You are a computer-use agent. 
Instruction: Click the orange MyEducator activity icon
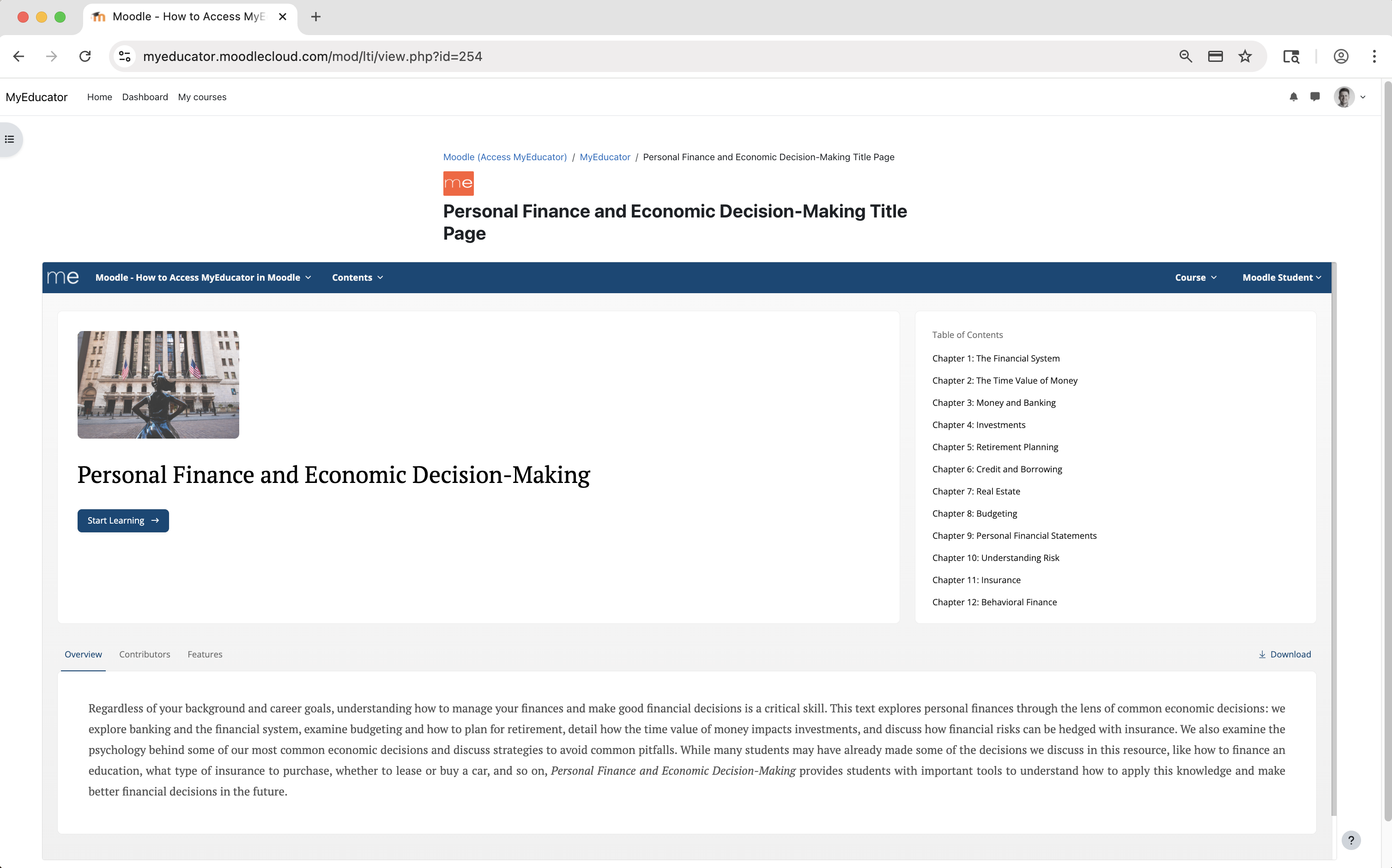point(458,184)
